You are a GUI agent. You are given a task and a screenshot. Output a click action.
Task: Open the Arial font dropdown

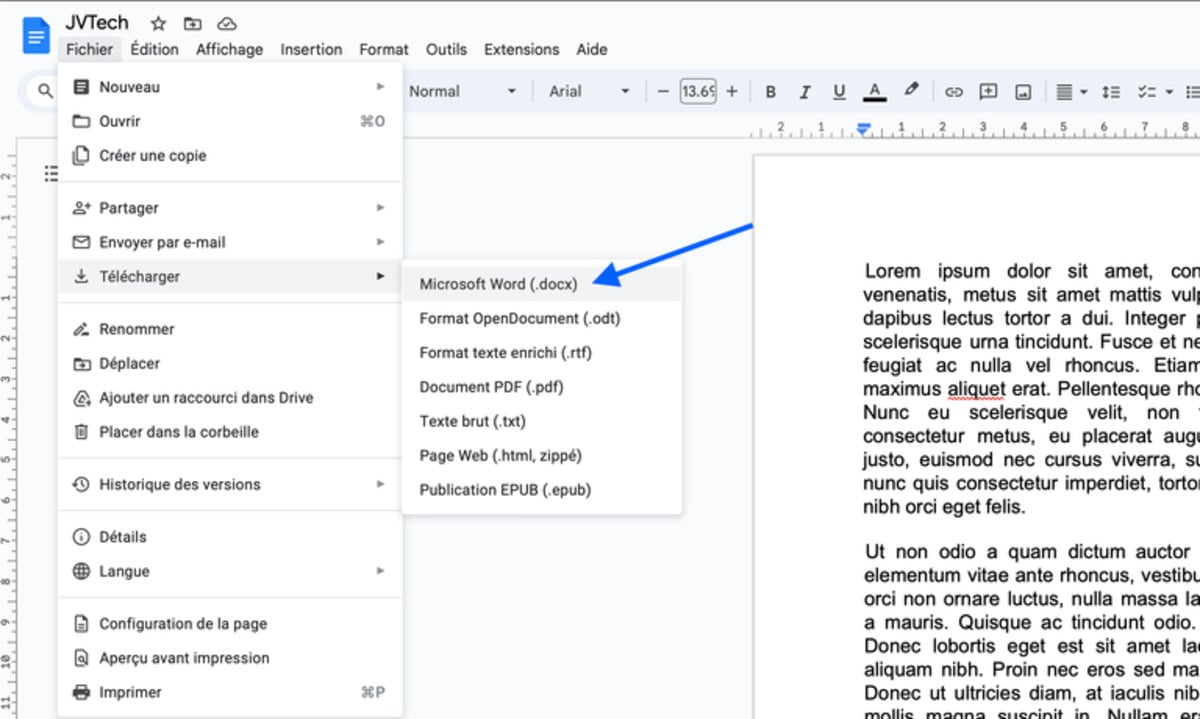[x=589, y=91]
